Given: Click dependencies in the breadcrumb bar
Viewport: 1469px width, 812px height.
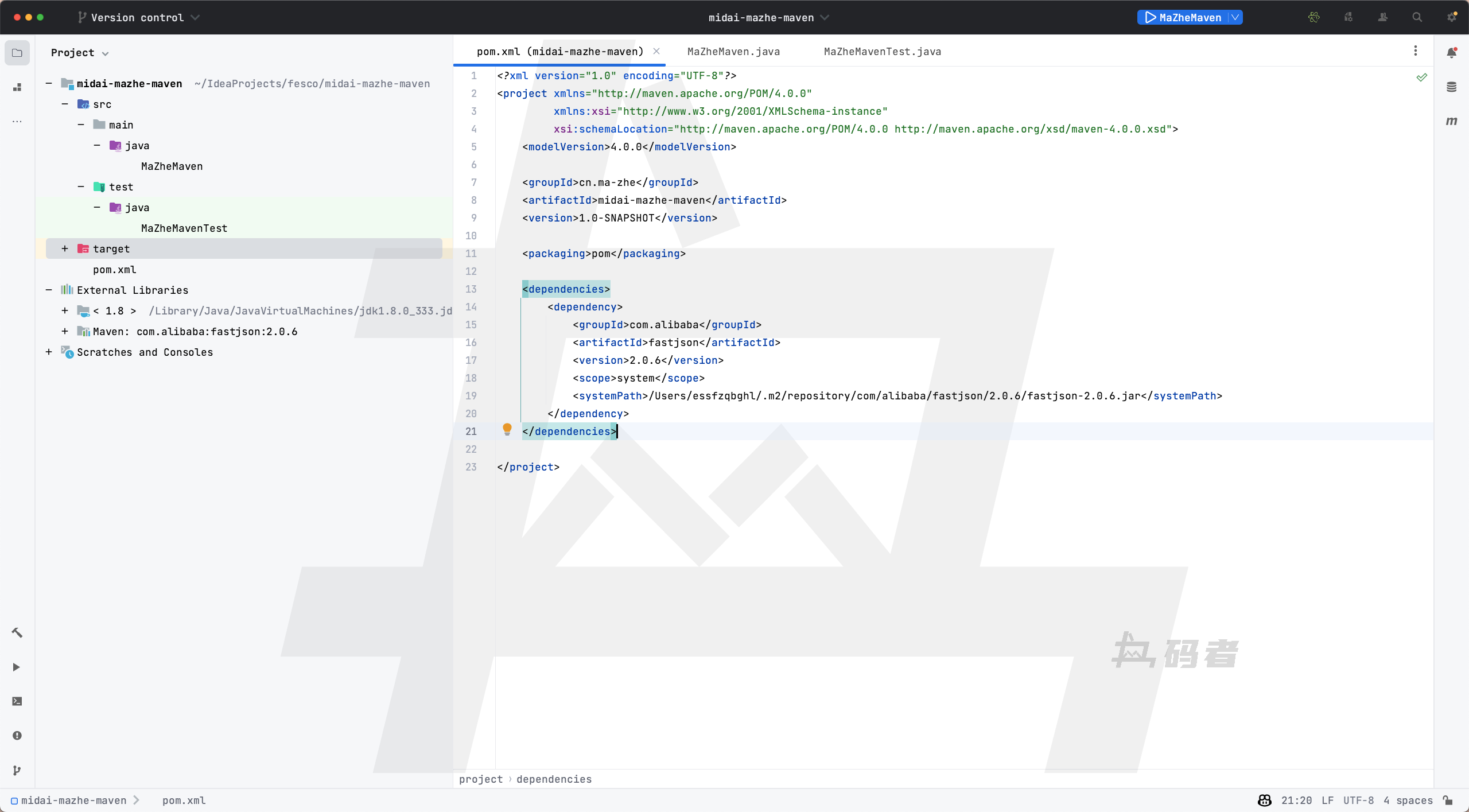Looking at the screenshot, I should click(x=554, y=779).
